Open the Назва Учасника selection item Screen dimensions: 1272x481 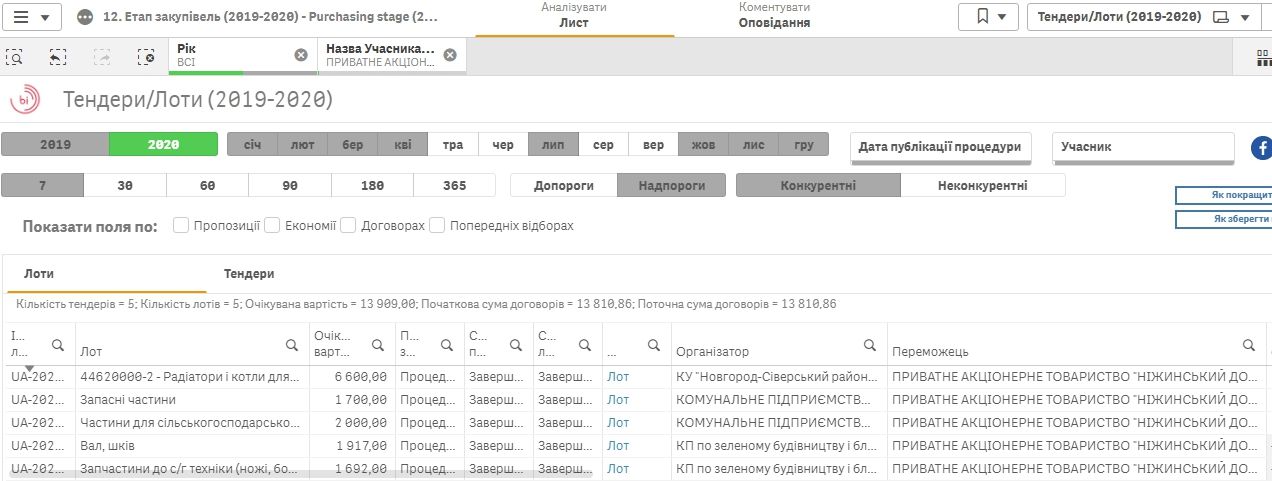coord(380,55)
